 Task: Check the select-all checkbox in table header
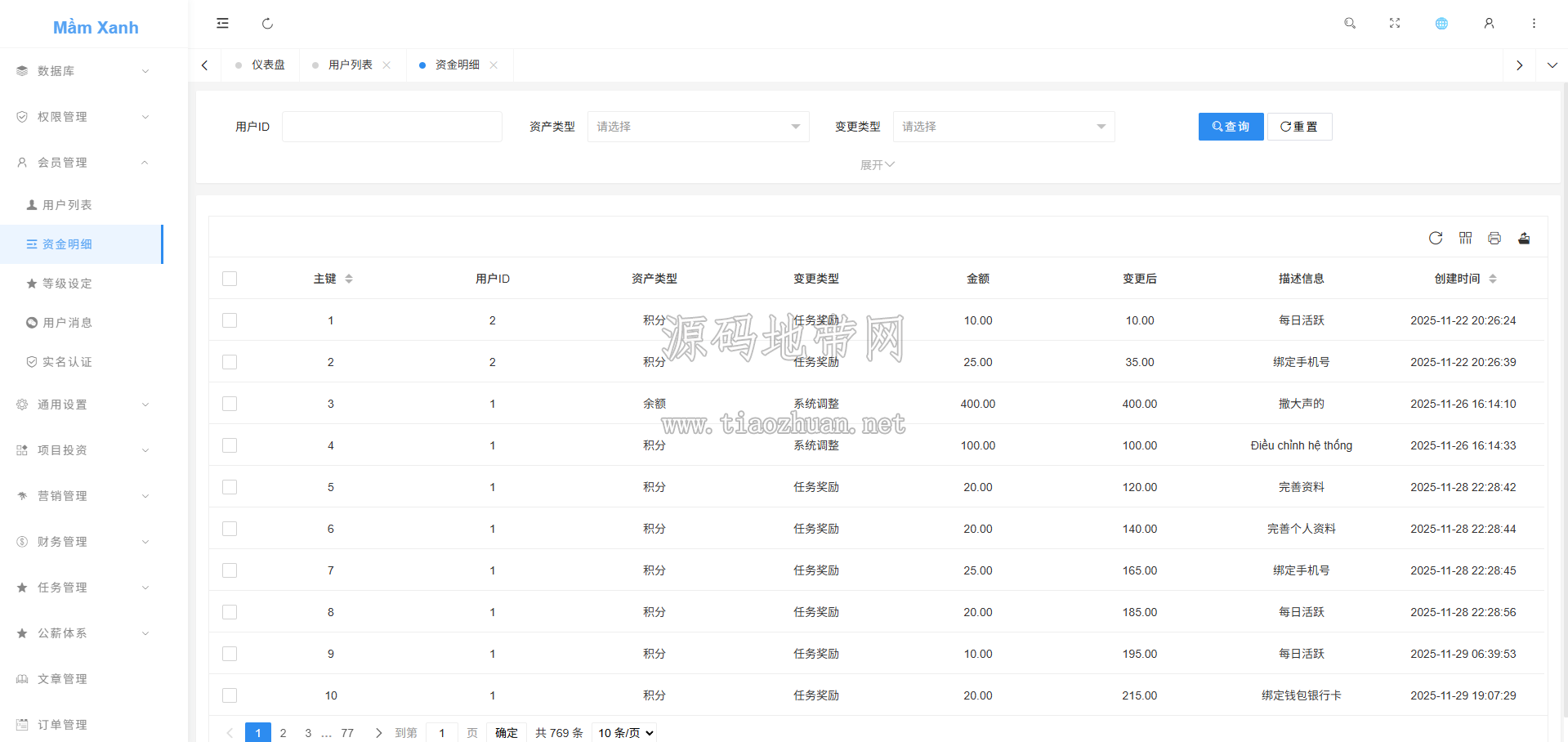point(230,279)
